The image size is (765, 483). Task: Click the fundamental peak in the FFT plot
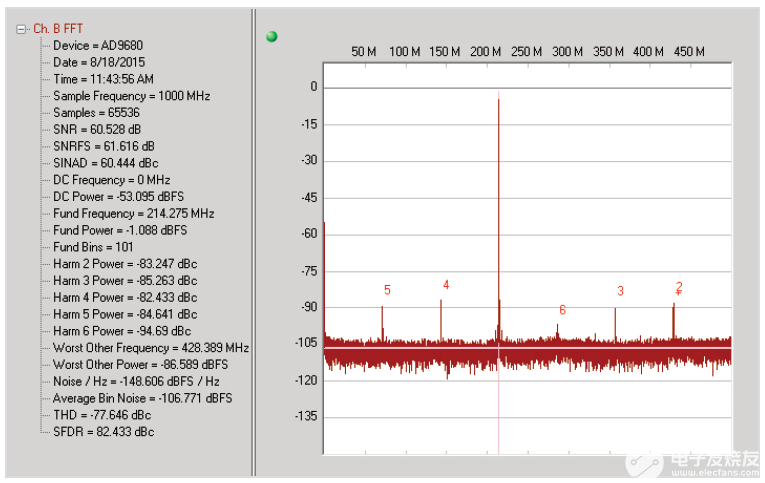click(498, 200)
